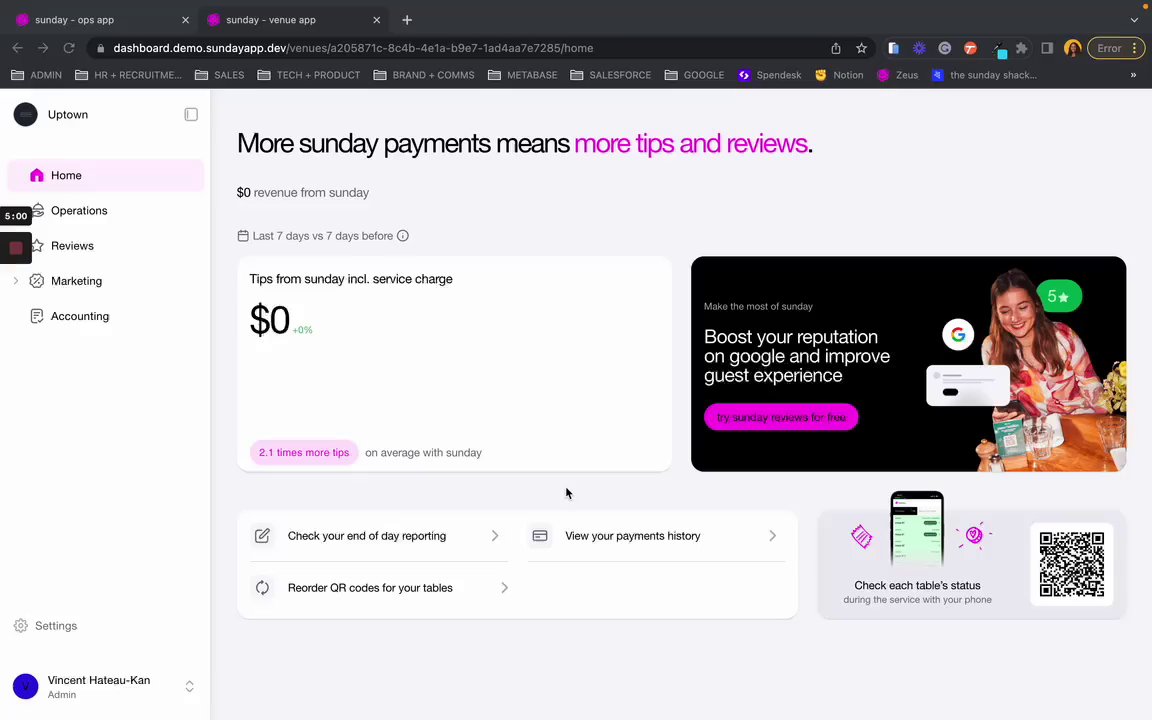Close the 'sunday - ops app' tab
Screen dimensions: 1152x720
[185, 20]
